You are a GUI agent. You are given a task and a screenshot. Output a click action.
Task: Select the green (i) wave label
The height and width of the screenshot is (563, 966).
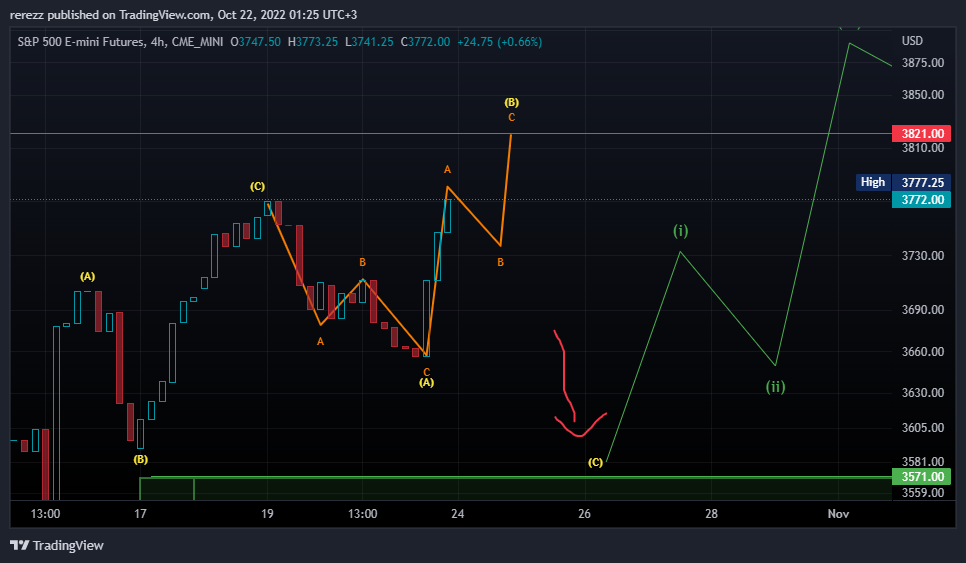681,231
